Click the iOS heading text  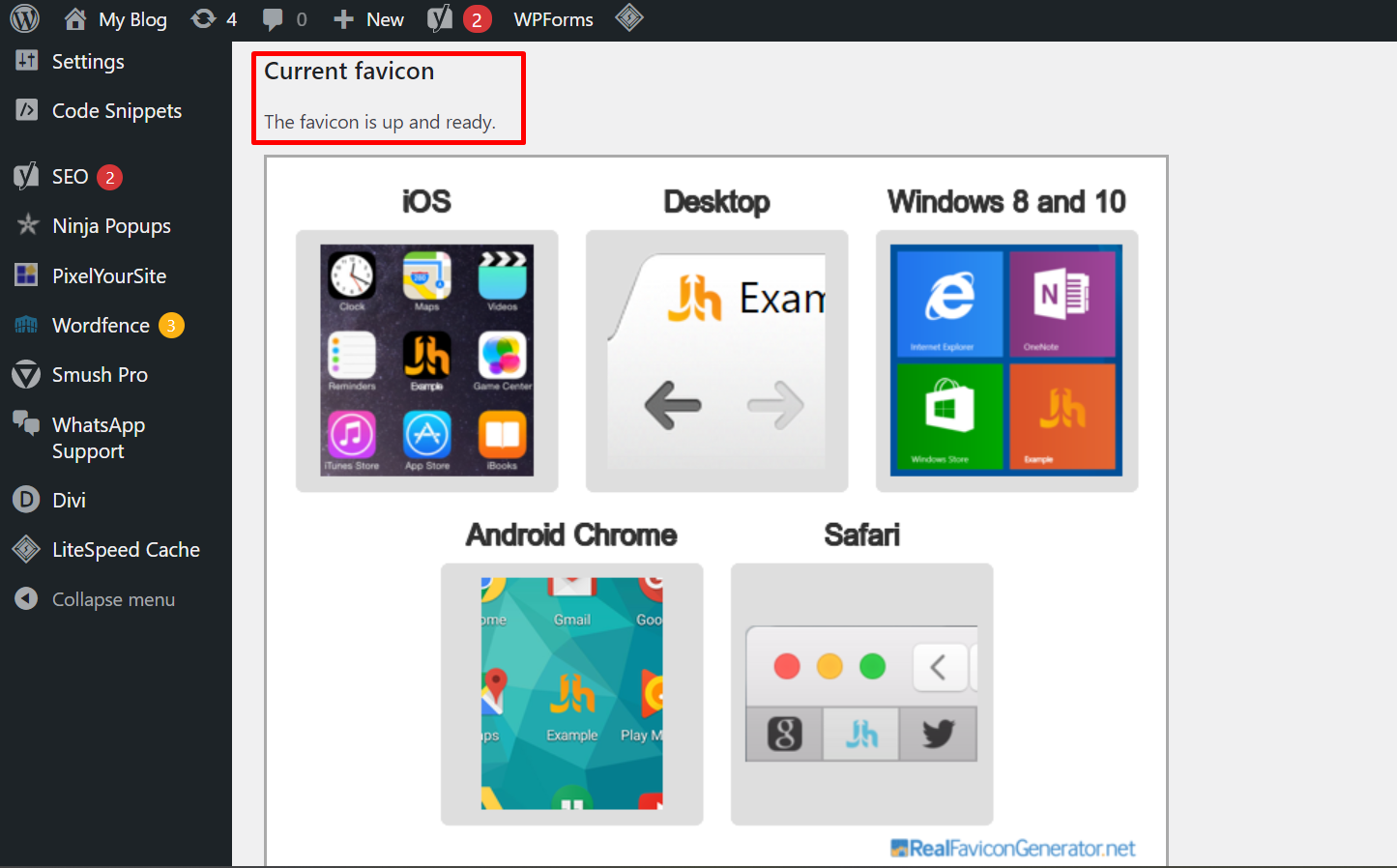tap(426, 201)
